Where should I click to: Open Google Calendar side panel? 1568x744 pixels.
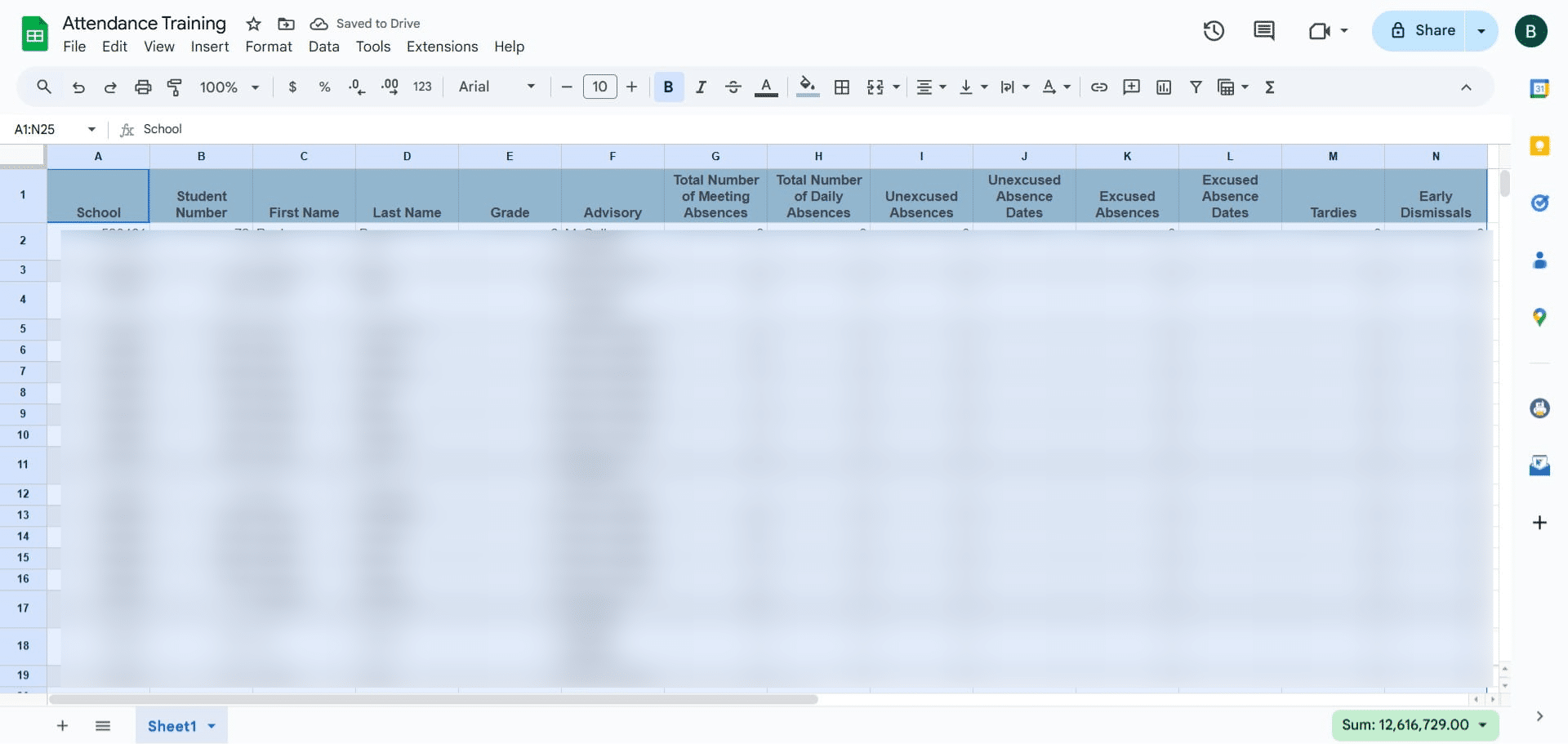coord(1539,88)
